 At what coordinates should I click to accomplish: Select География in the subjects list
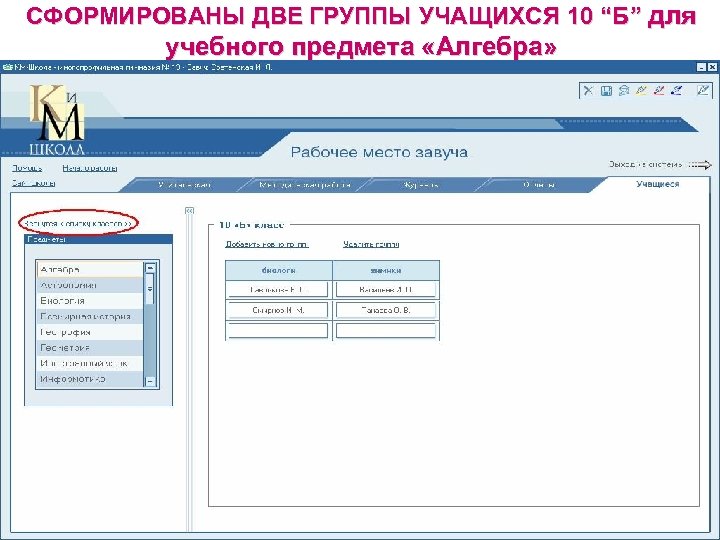[90, 332]
